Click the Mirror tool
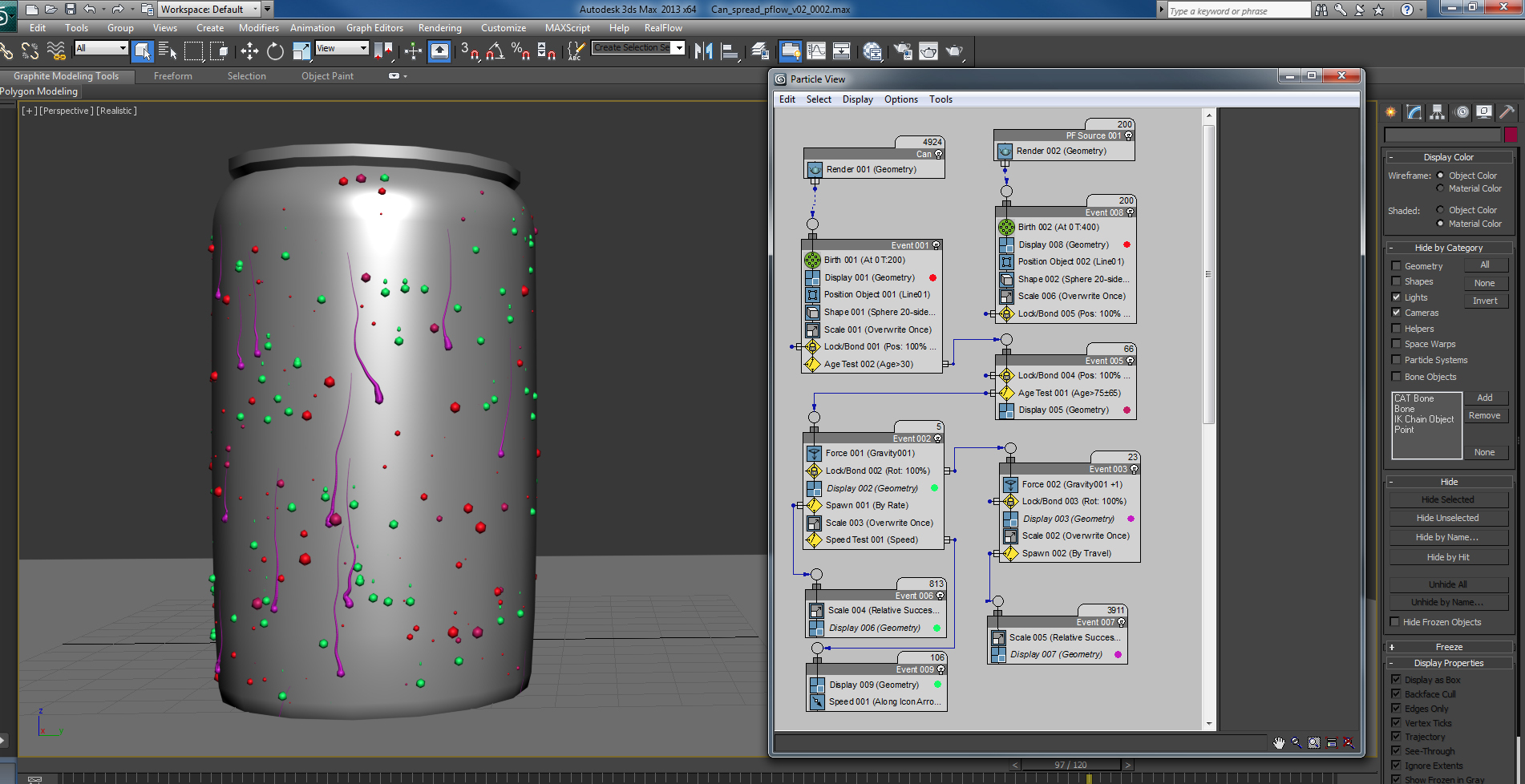The width and height of the screenshot is (1525, 784). (703, 51)
